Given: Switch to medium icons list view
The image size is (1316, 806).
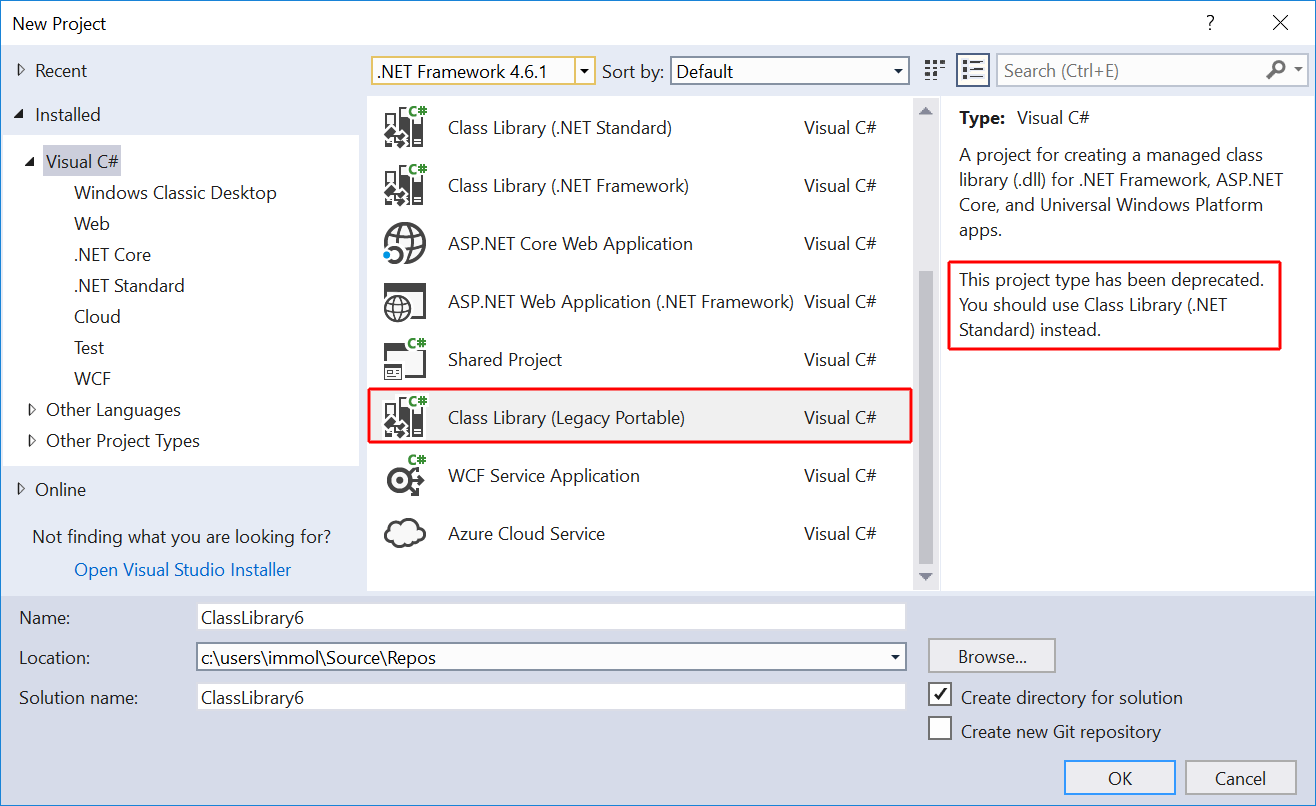Looking at the screenshot, I should coord(972,70).
